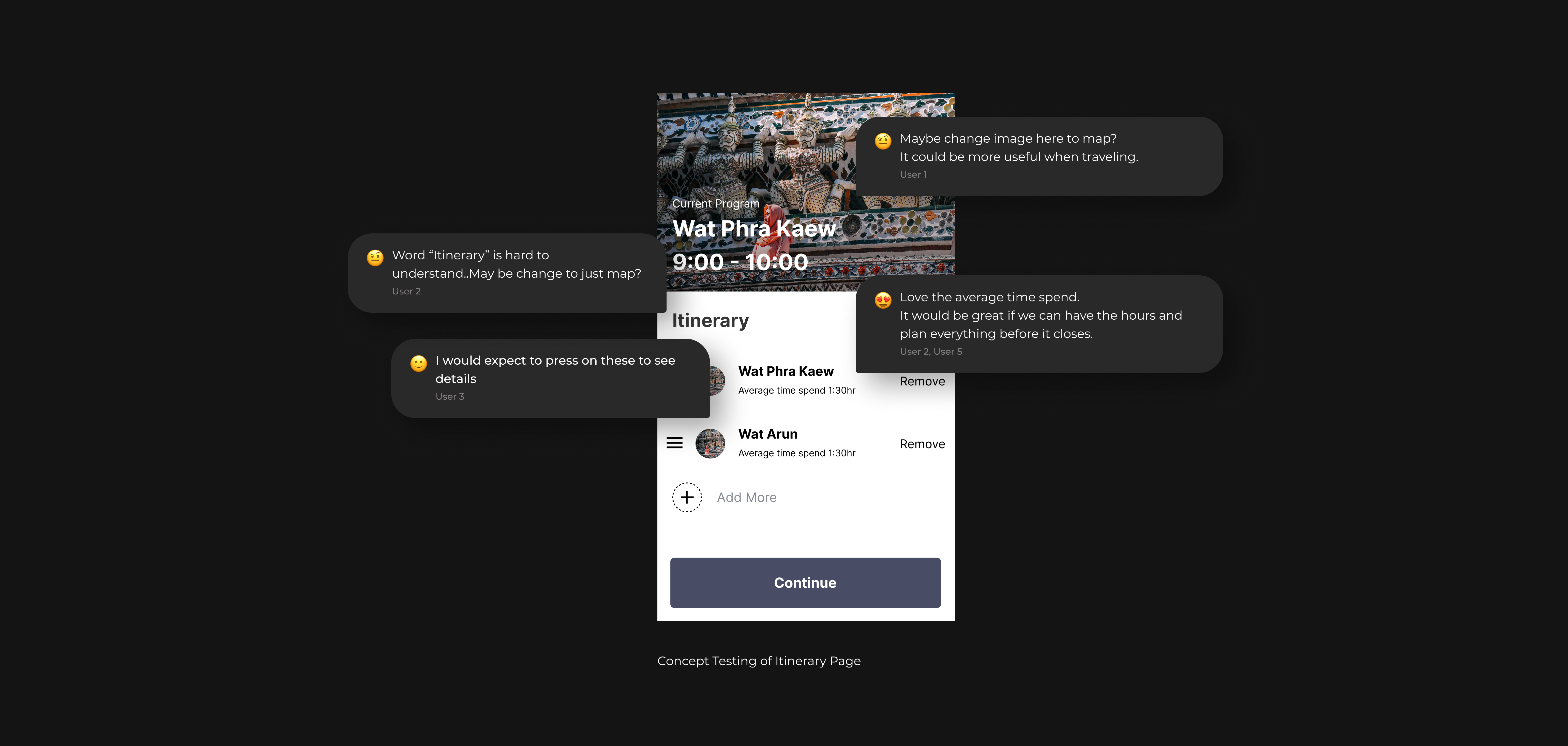1568x746 pixels.
Task: Click the Itinerary section heading
Action: 710,320
